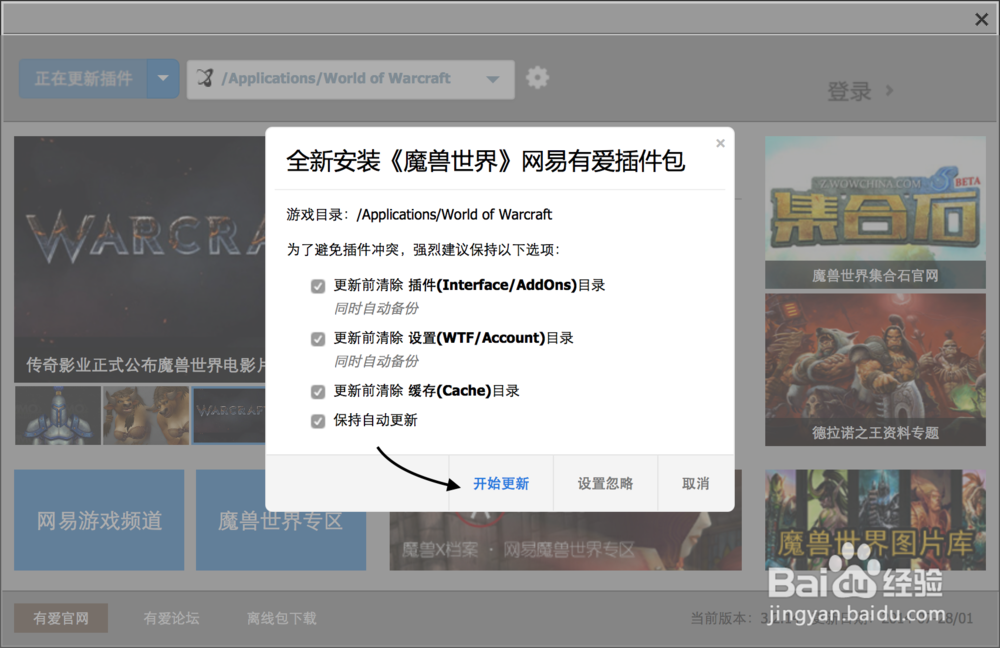The image size is (1000, 648).
Task: Open the 魔兽世界集合石官网 banner
Action: [x=875, y=212]
